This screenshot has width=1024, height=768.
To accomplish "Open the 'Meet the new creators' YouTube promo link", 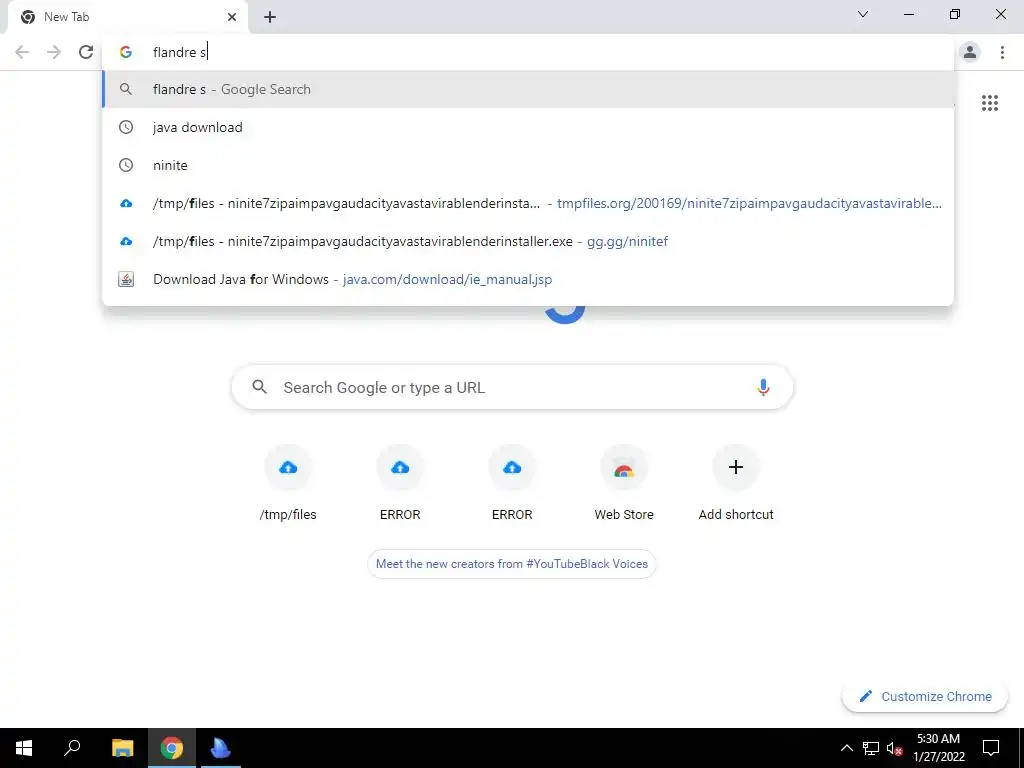I will coord(512,564).
